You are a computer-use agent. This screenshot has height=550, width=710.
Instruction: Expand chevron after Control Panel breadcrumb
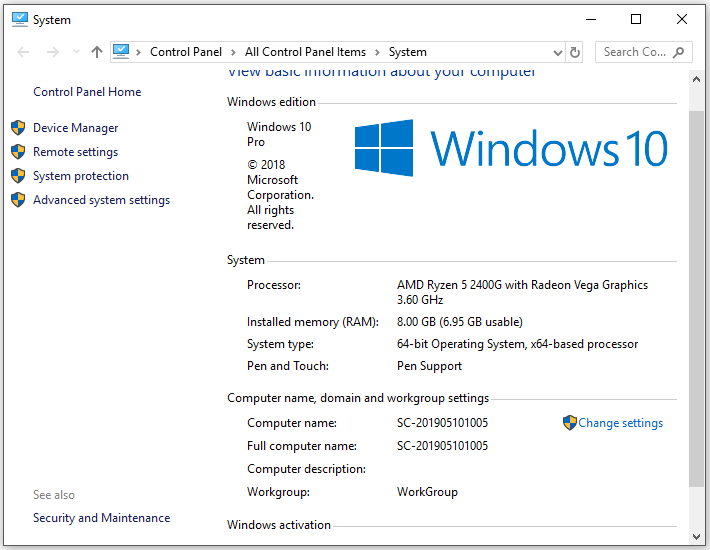(233, 53)
